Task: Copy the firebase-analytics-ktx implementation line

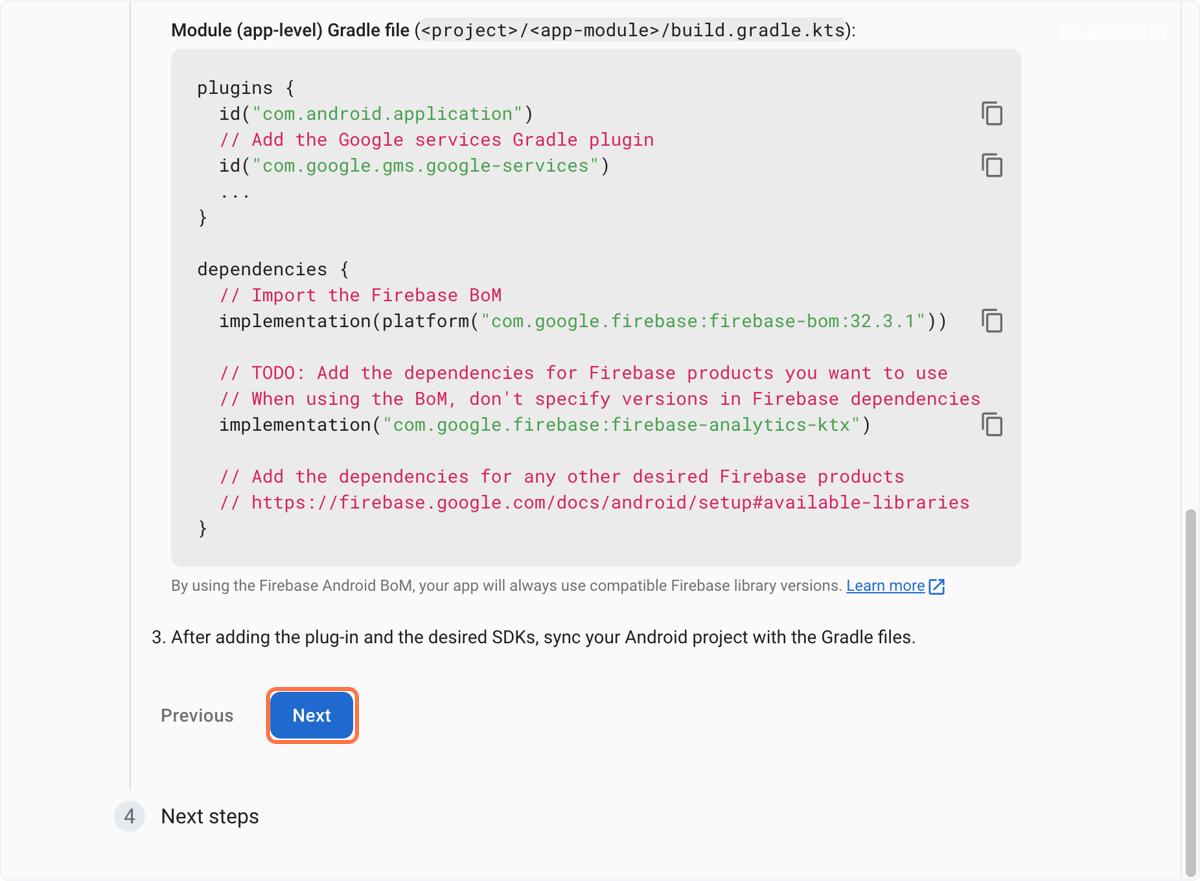Action: coord(991,425)
